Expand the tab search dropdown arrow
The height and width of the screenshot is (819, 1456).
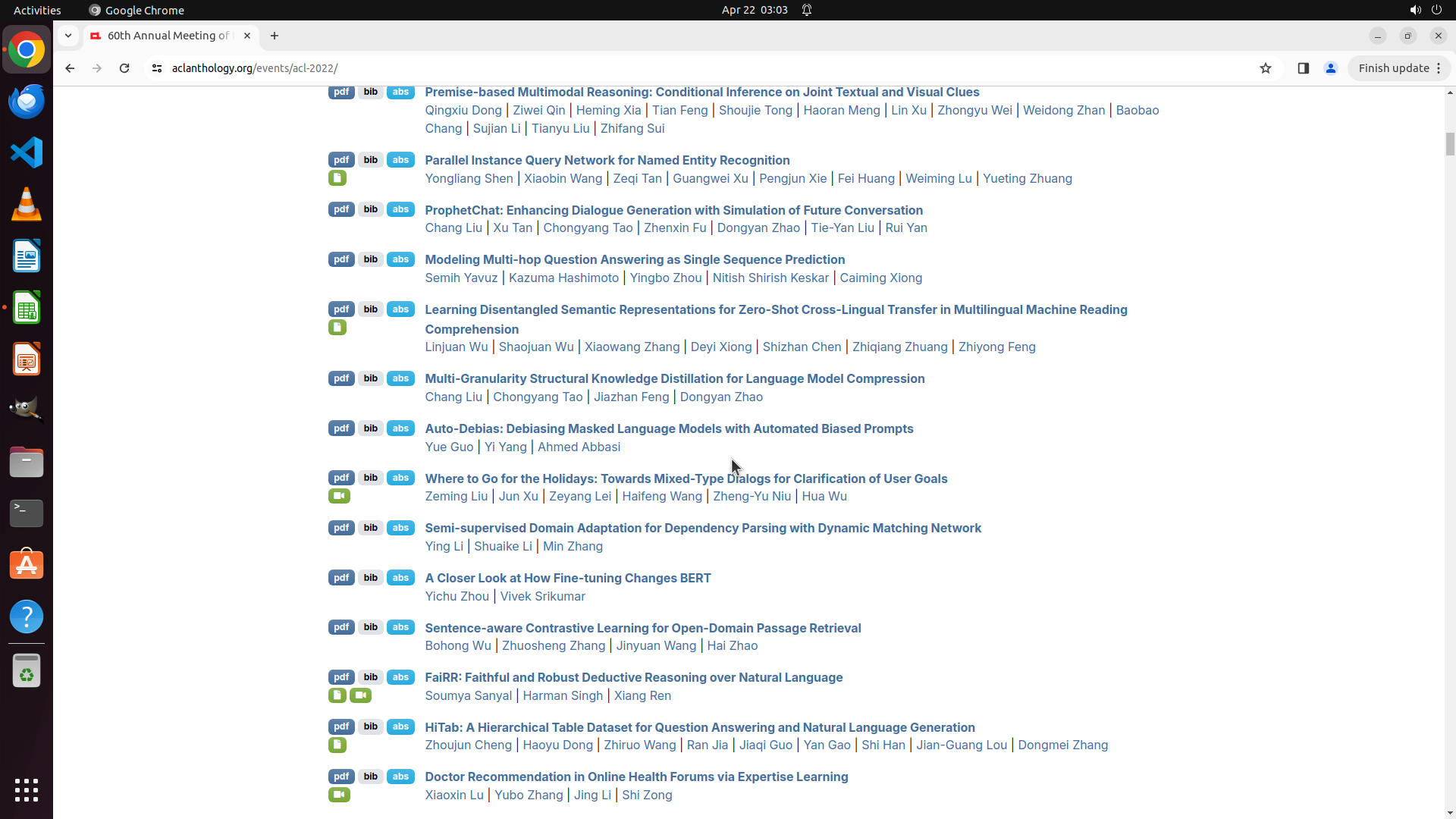(68, 36)
